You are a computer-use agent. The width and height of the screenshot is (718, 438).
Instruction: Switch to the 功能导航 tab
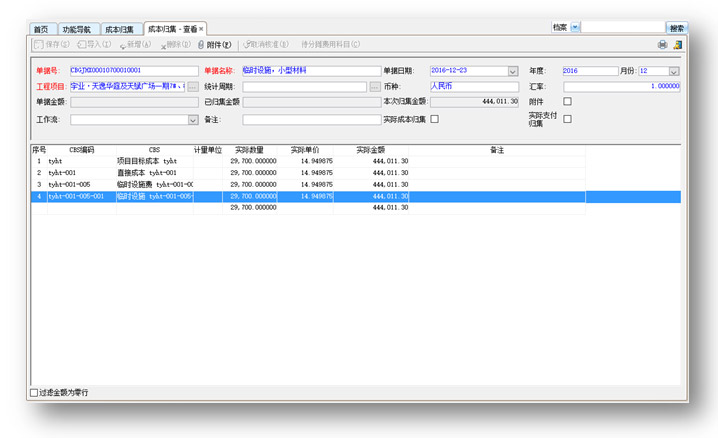point(76,29)
